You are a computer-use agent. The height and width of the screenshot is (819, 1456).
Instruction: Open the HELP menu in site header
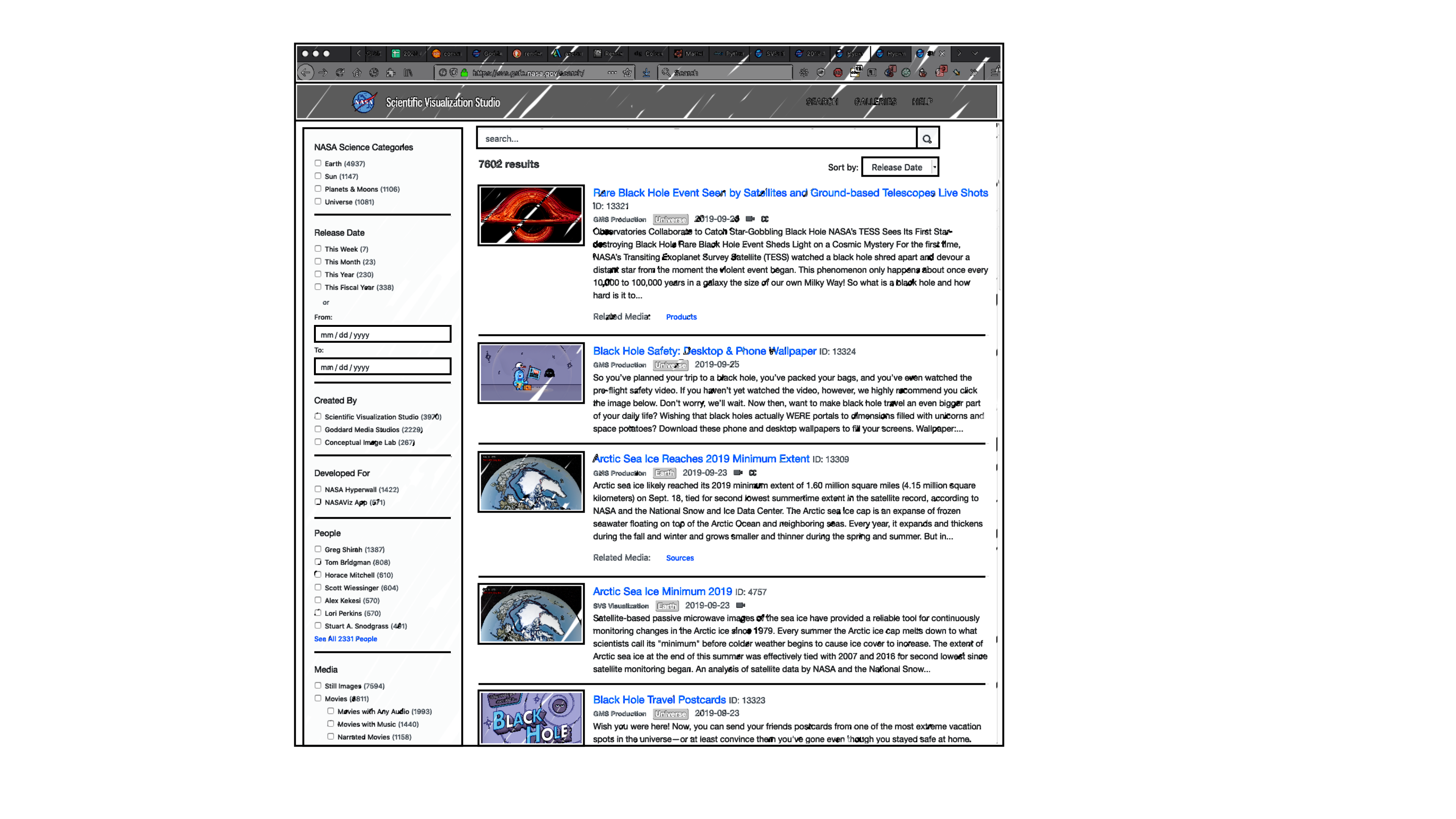[922, 102]
